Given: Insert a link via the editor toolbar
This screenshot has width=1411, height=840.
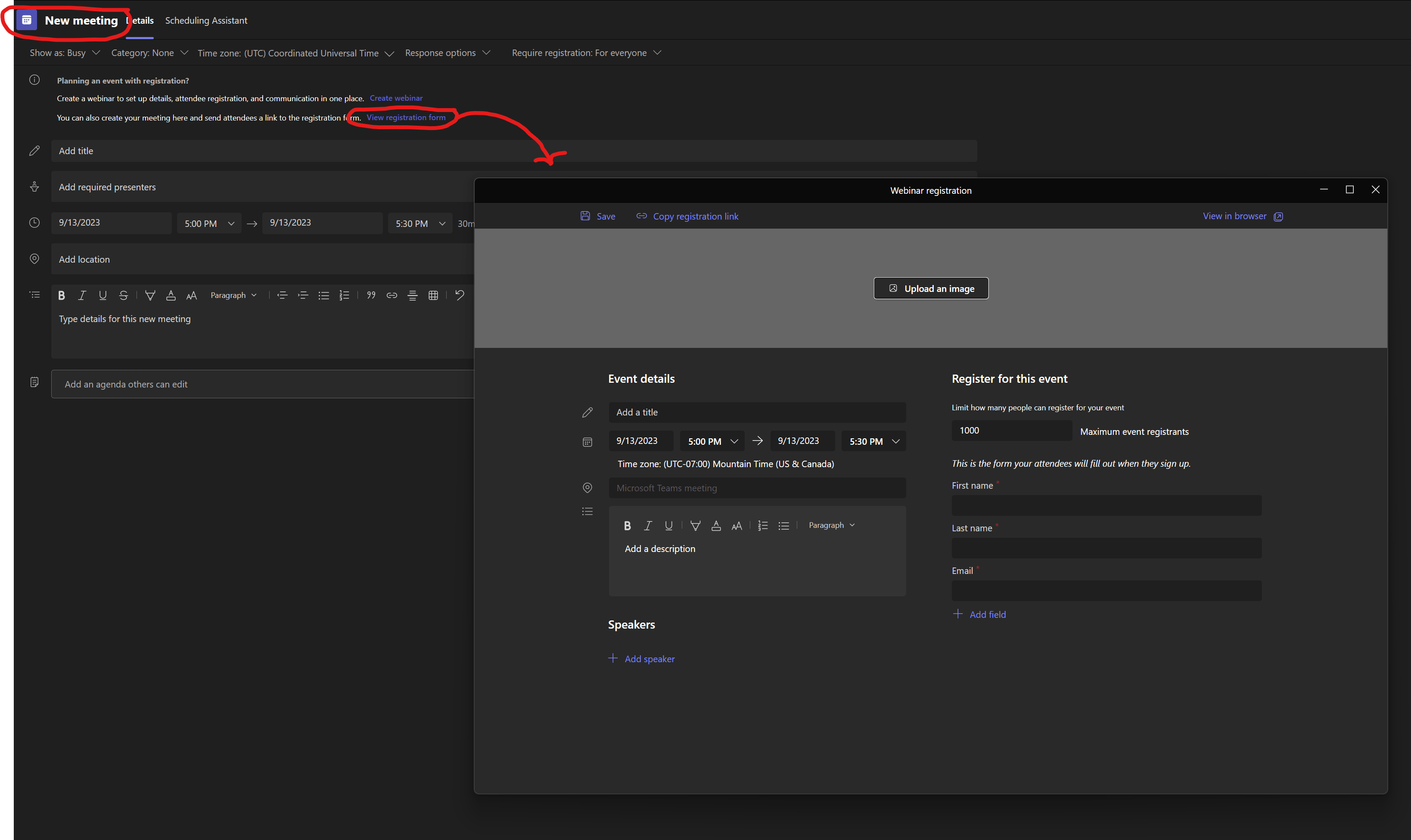Looking at the screenshot, I should (x=392, y=295).
